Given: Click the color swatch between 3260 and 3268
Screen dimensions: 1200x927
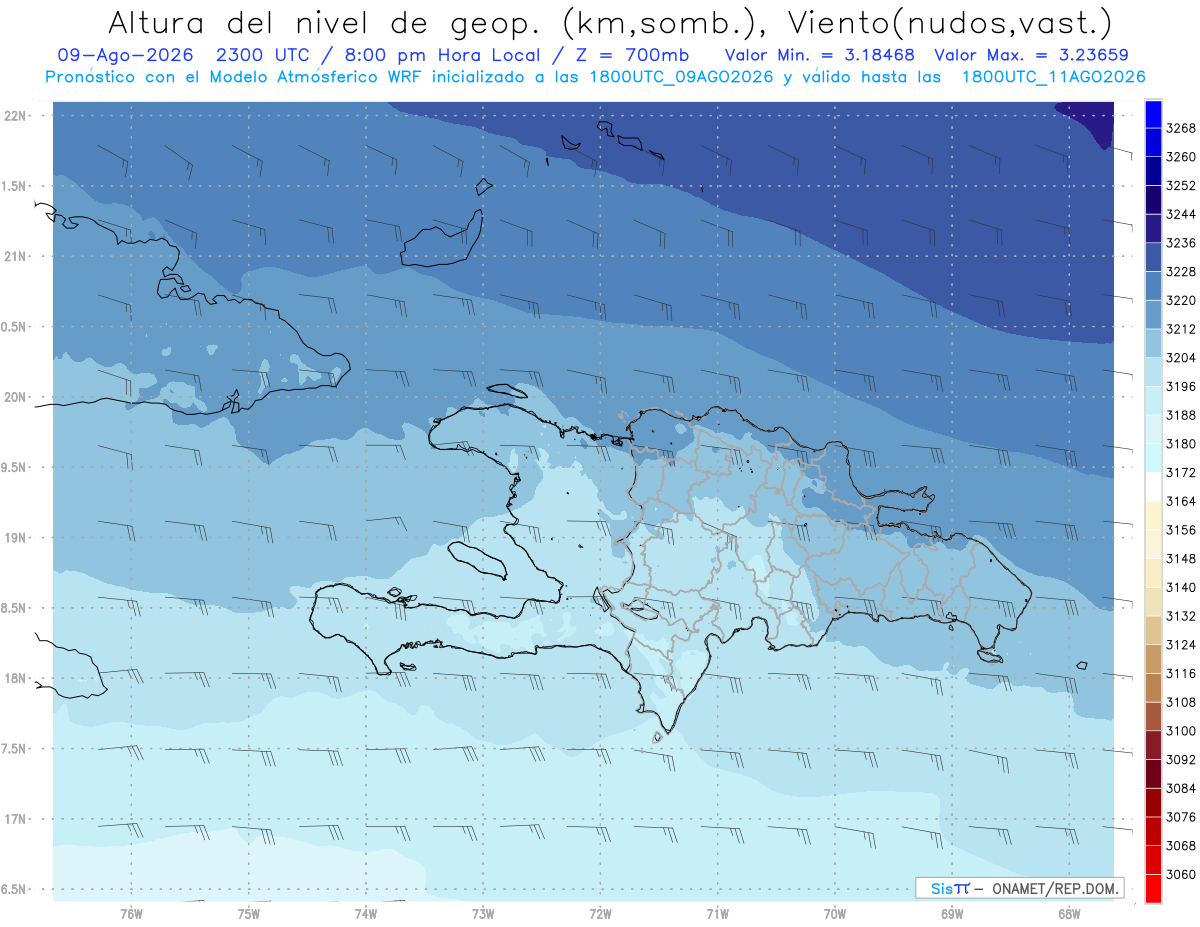Looking at the screenshot, I should click(x=1153, y=142).
